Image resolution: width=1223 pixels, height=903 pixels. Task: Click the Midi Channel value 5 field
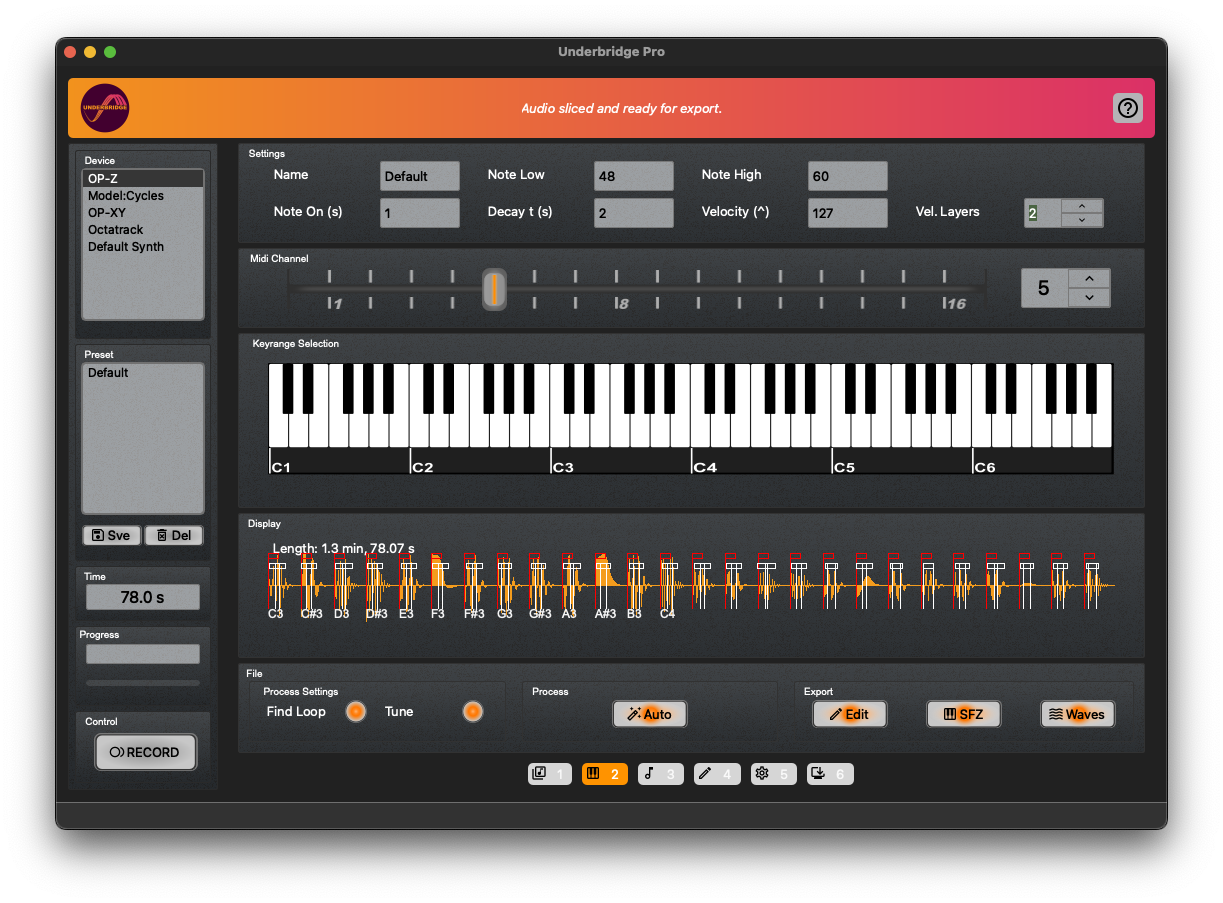pos(1045,288)
